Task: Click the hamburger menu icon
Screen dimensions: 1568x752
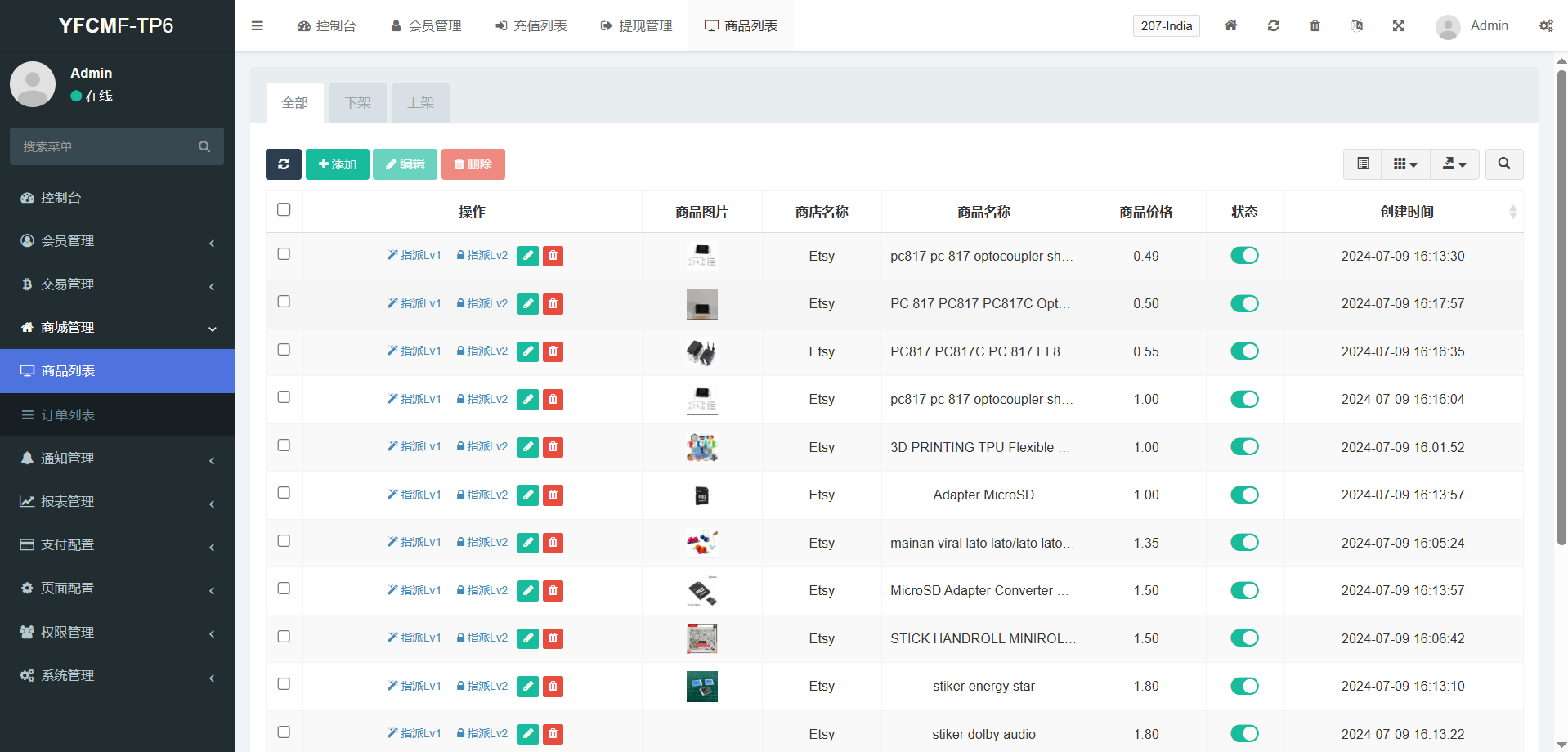Action: pos(257,25)
